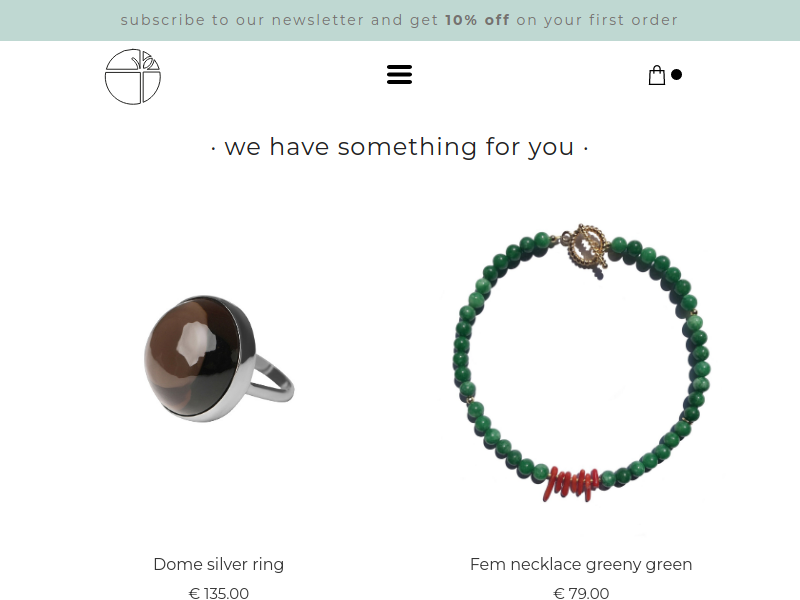
Task: Open 'Fem necklace greeny green' title link
Action: 581,564
